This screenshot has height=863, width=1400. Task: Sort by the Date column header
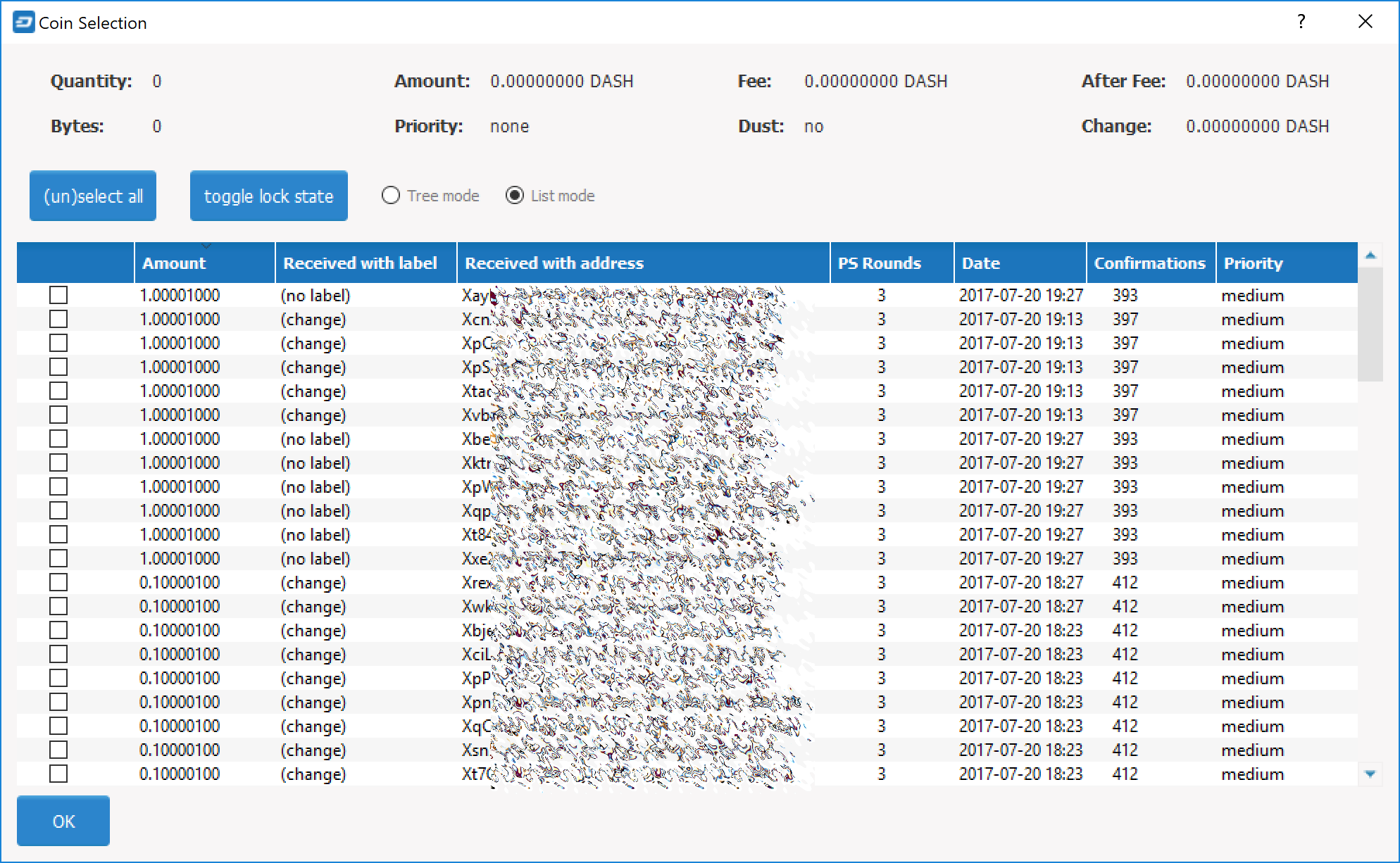point(1020,263)
